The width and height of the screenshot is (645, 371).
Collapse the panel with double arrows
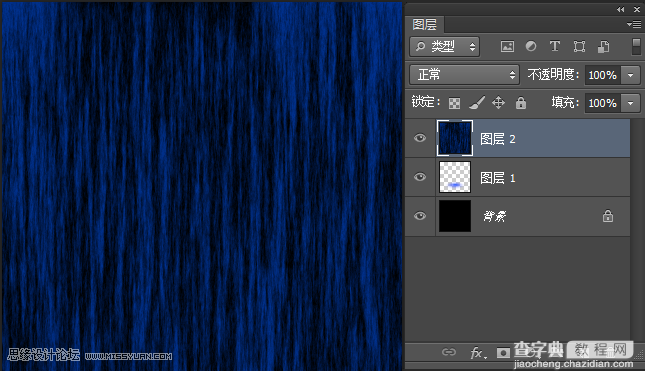tap(621, 9)
